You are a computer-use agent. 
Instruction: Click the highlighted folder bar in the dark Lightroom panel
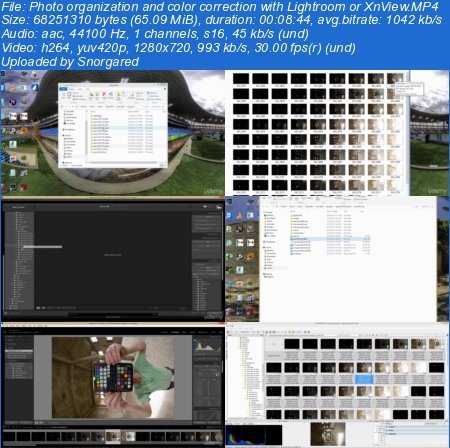[x=43, y=247]
